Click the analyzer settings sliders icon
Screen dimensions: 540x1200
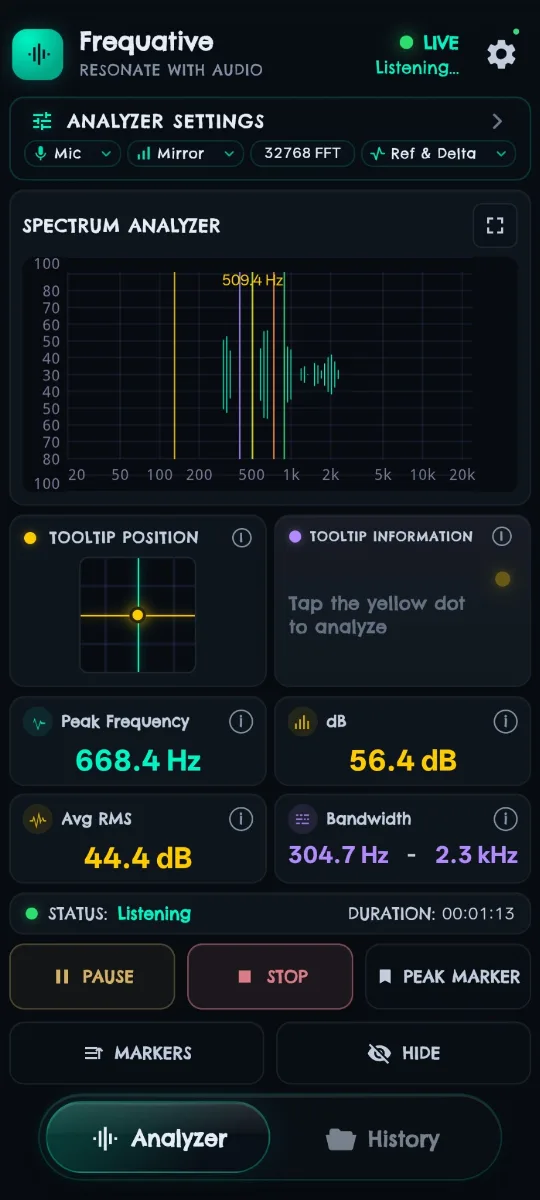coord(42,121)
